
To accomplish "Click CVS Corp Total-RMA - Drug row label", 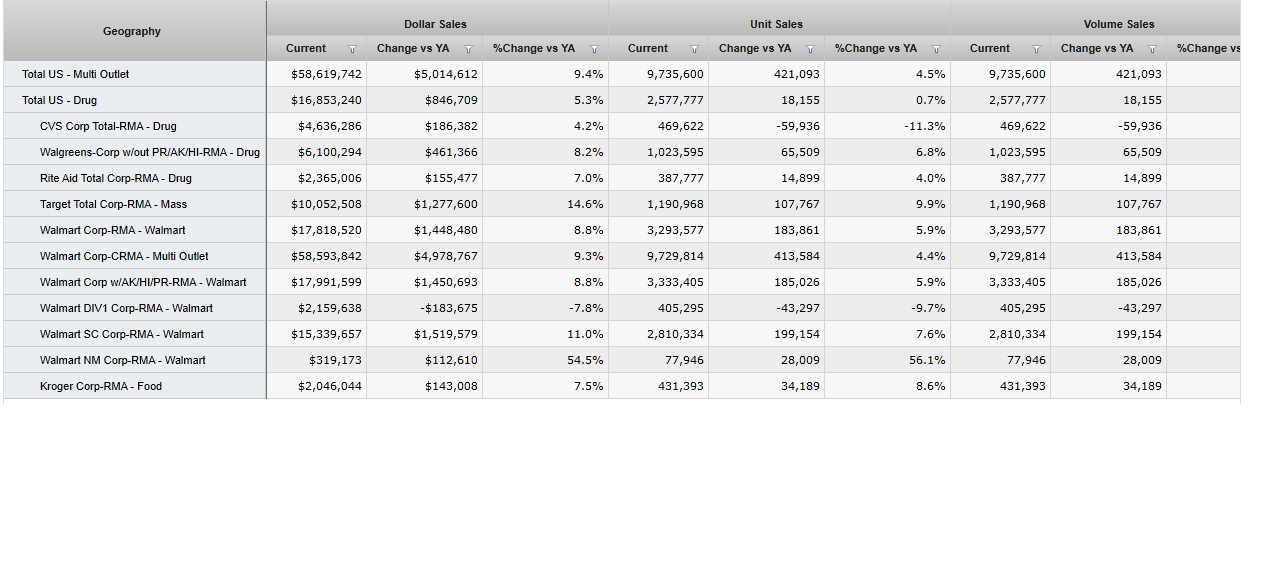I will (108, 126).
